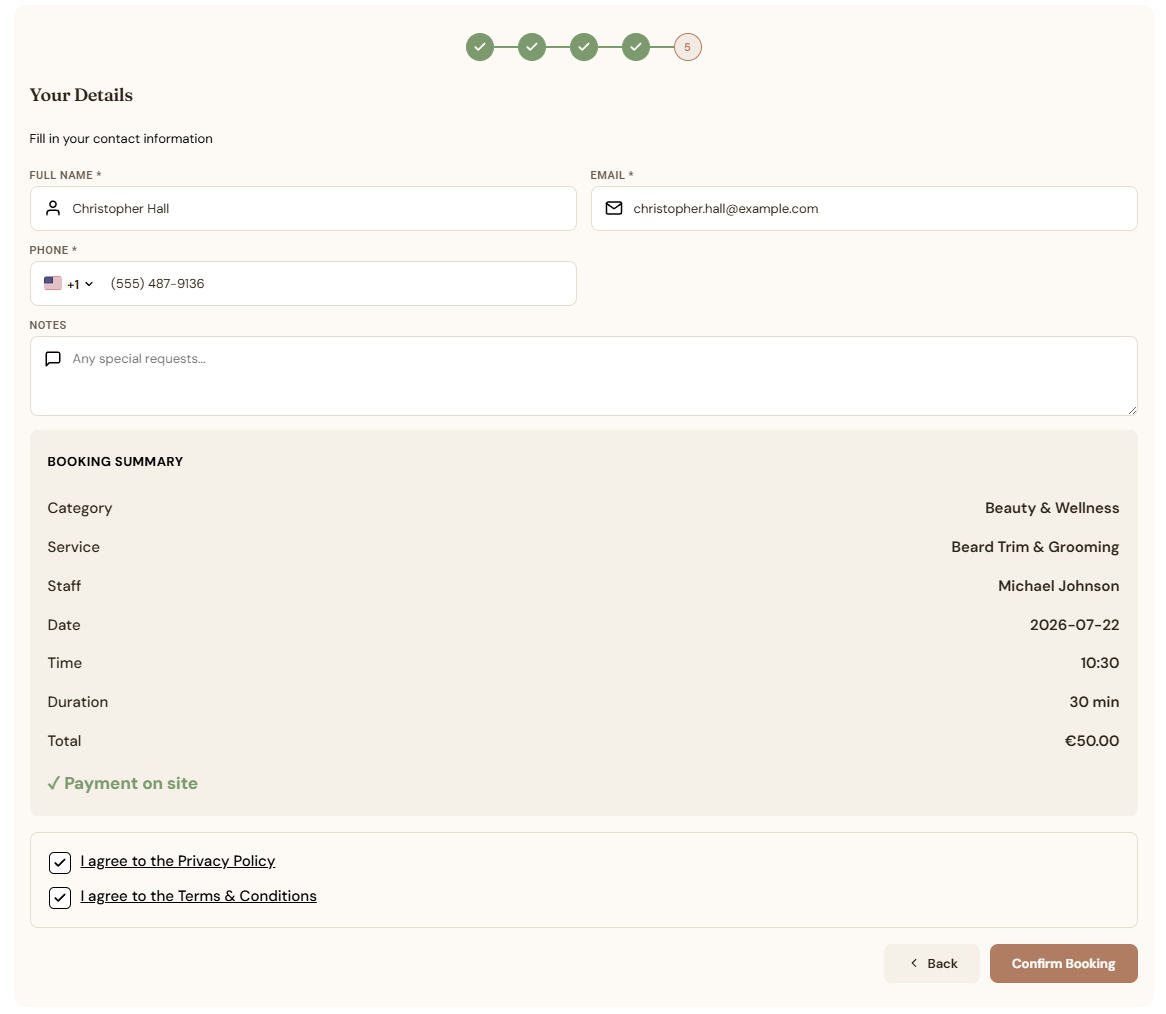This screenshot has width=1166, height=1014.
Task: Click the fourth completed step checkmark circle
Action: coord(636,47)
